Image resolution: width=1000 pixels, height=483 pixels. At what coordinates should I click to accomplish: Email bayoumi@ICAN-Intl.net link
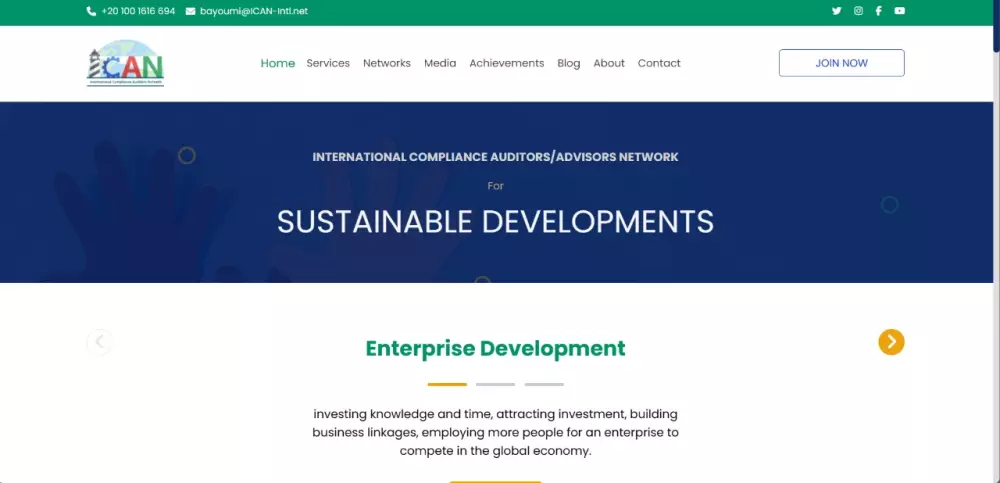click(x=254, y=11)
